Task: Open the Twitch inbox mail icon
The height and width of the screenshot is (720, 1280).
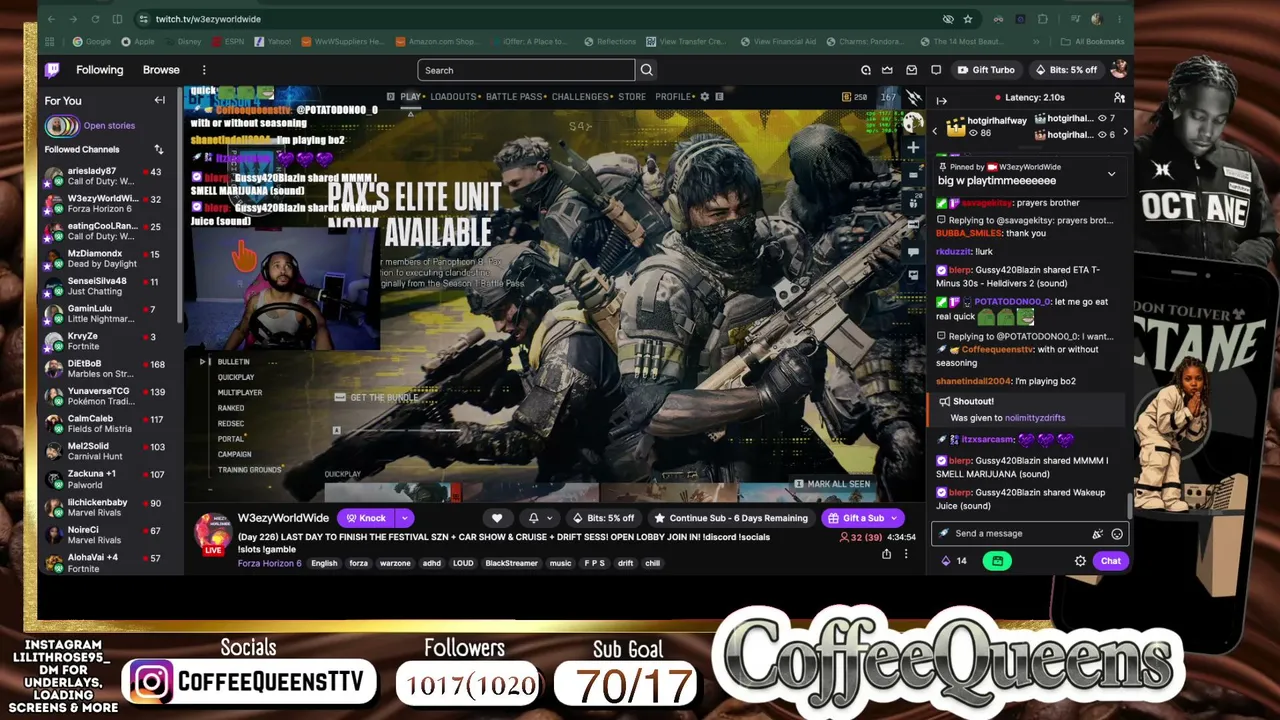Action: pyautogui.click(x=912, y=70)
